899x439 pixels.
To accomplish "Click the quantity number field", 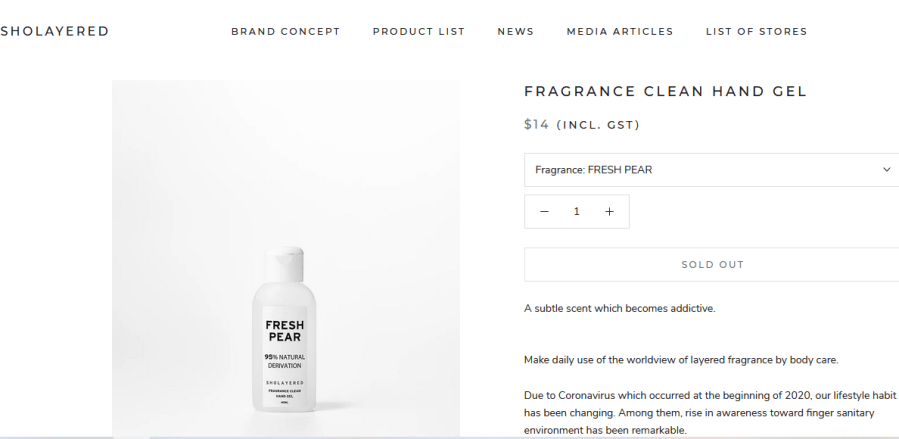I will (577, 212).
